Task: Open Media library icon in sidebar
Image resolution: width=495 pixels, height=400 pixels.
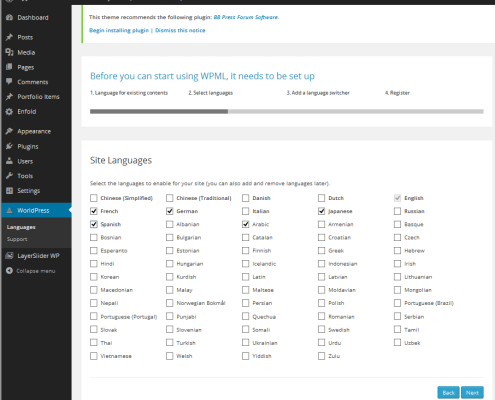Action: pyautogui.click(x=9, y=52)
